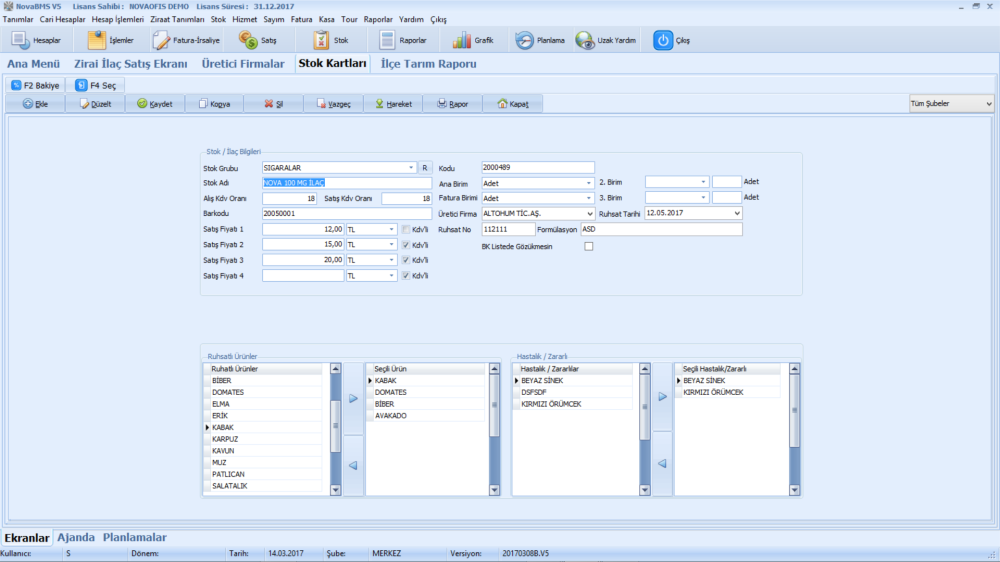Switch to Ajanda bottom tab

tap(76, 537)
